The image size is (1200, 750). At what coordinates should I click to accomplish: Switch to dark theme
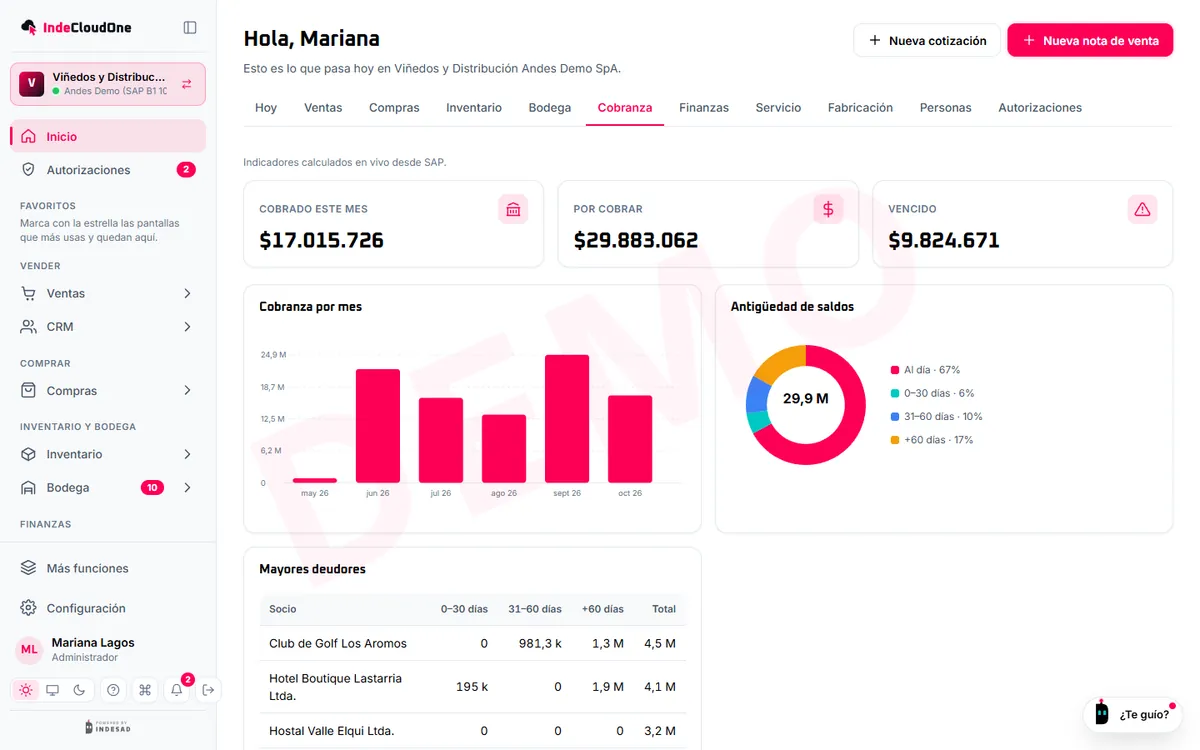coord(80,690)
